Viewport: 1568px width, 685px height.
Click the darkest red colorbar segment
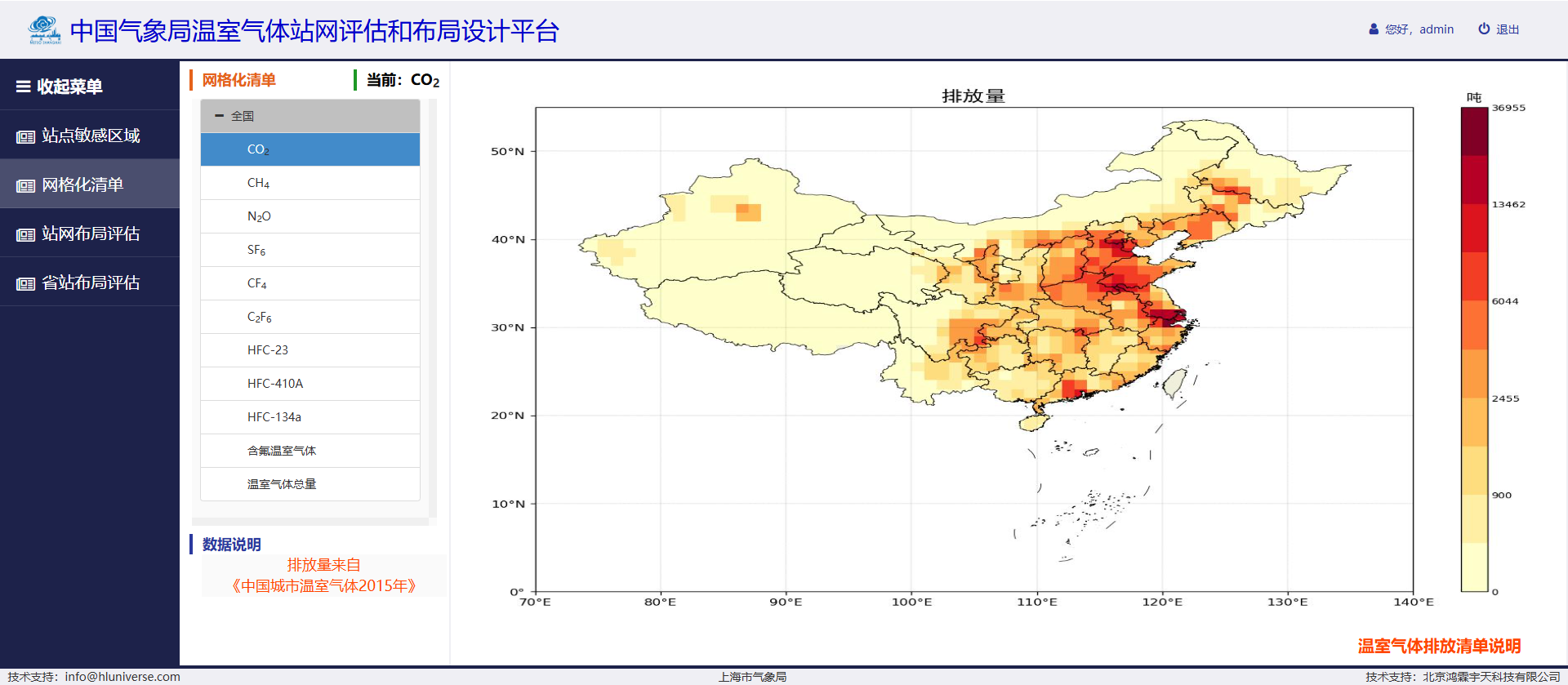pyautogui.click(x=1474, y=131)
